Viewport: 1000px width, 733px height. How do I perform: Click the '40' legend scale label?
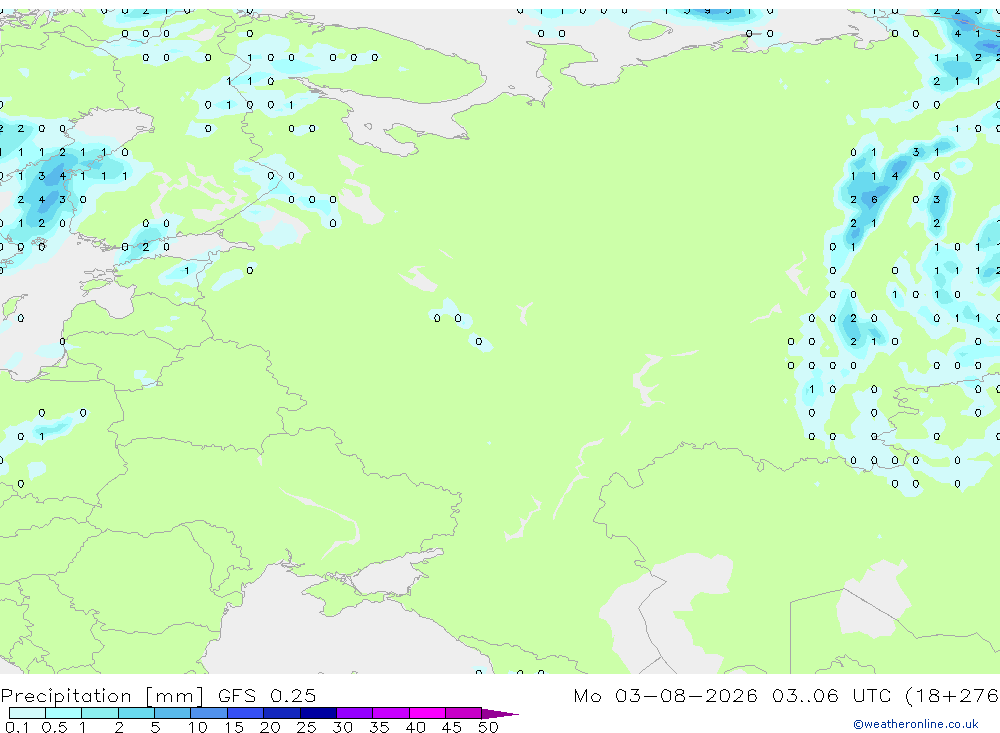(415, 727)
